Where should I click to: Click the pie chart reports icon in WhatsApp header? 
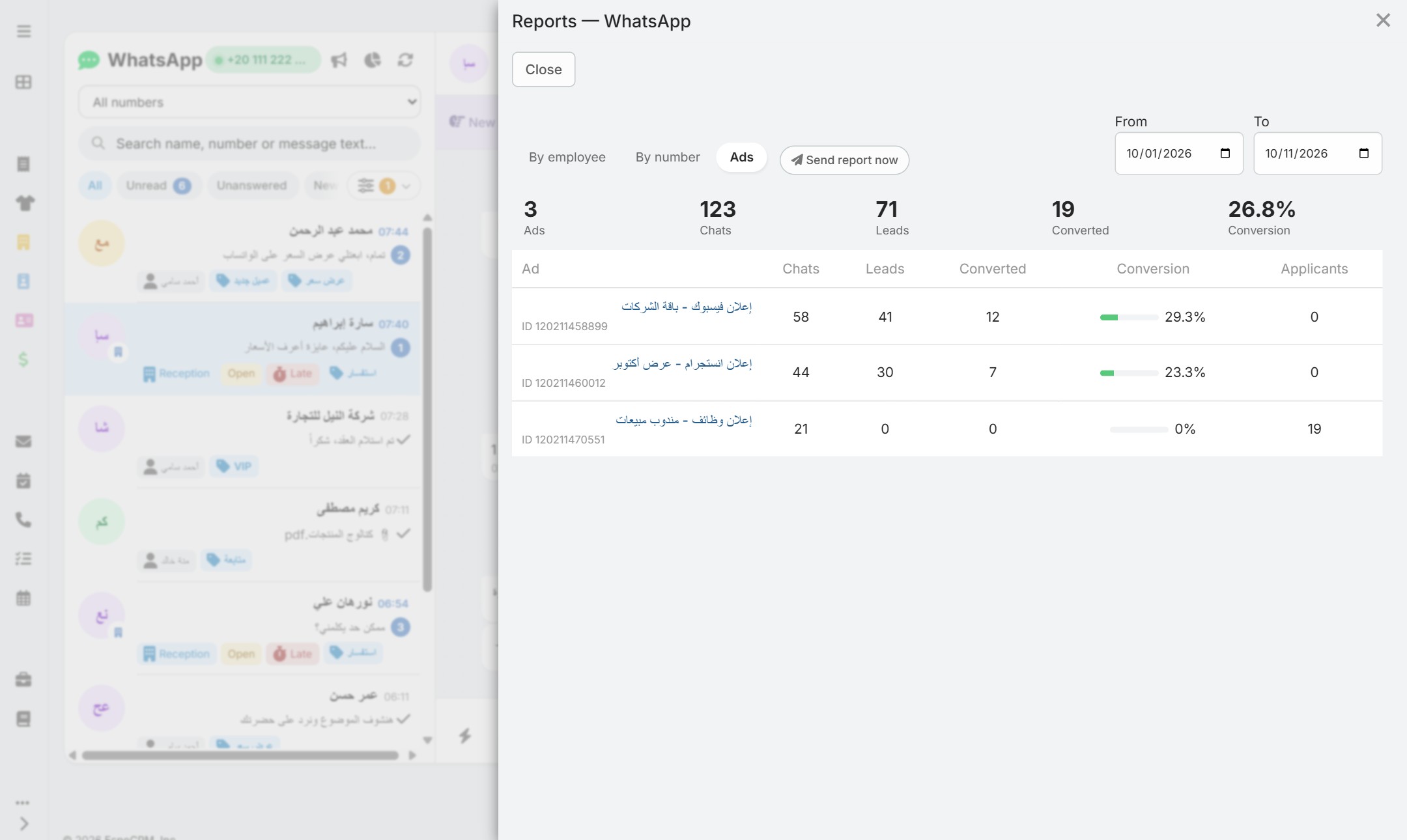[x=372, y=61]
